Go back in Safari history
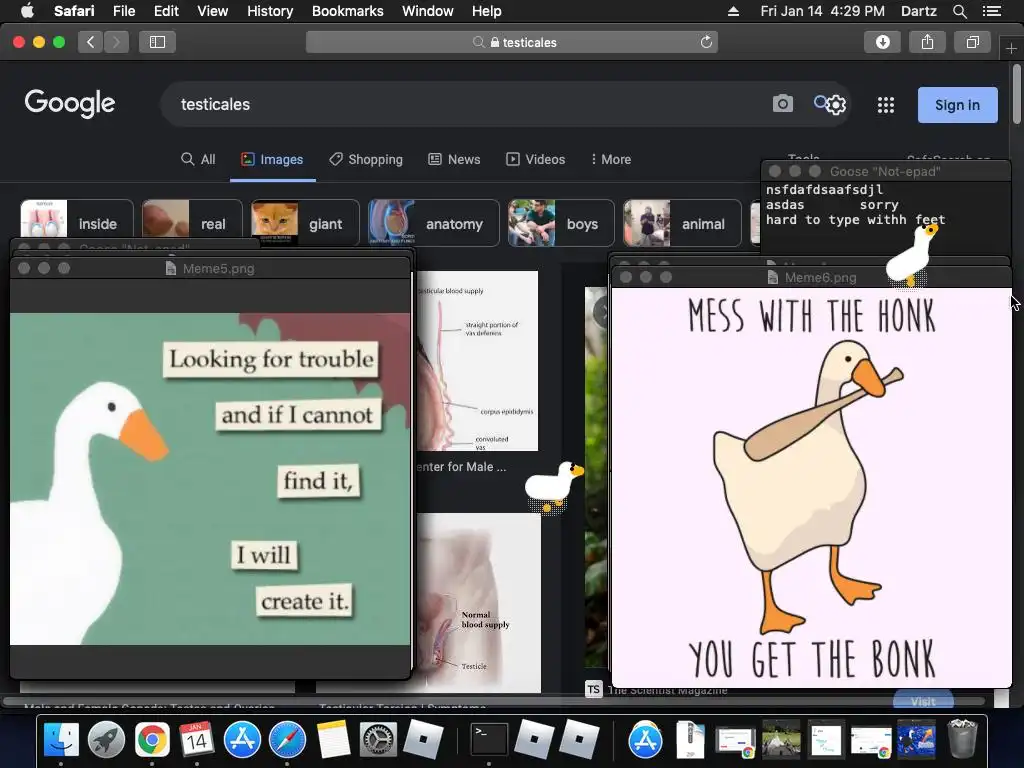The image size is (1024, 768). tap(90, 42)
